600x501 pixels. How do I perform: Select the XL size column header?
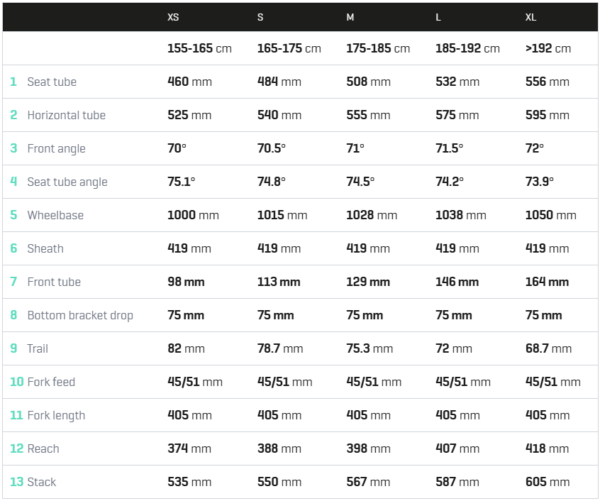tap(530, 17)
